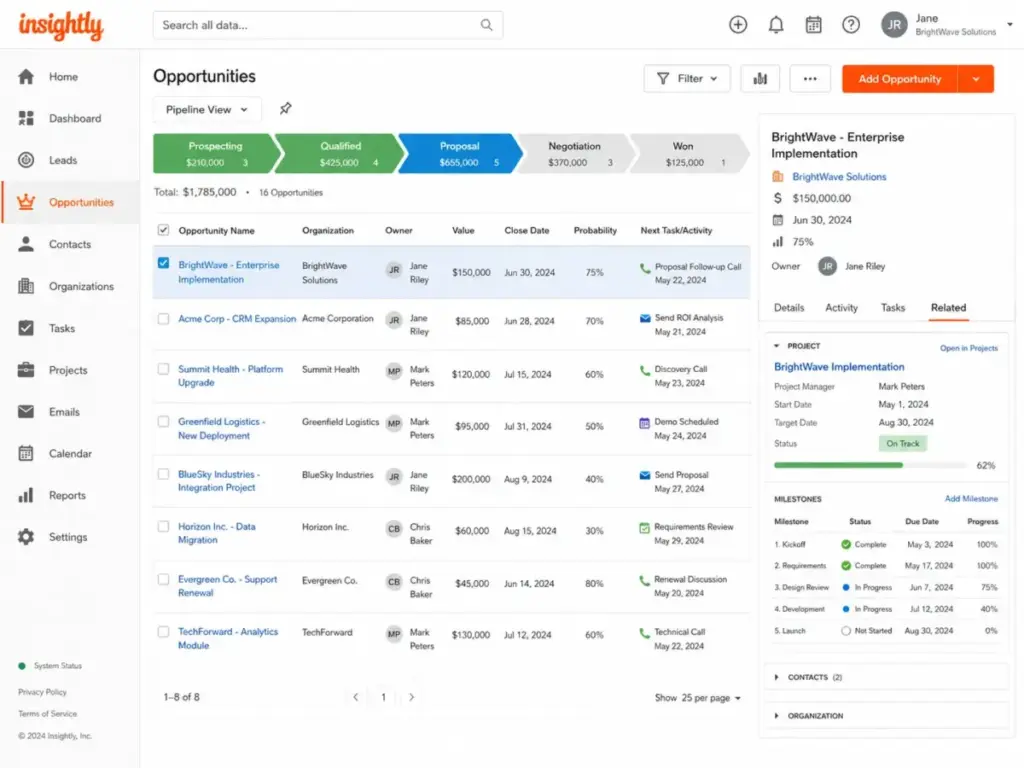Open notifications bell icon
Screen dimensions: 1024x768
pos(776,25)
